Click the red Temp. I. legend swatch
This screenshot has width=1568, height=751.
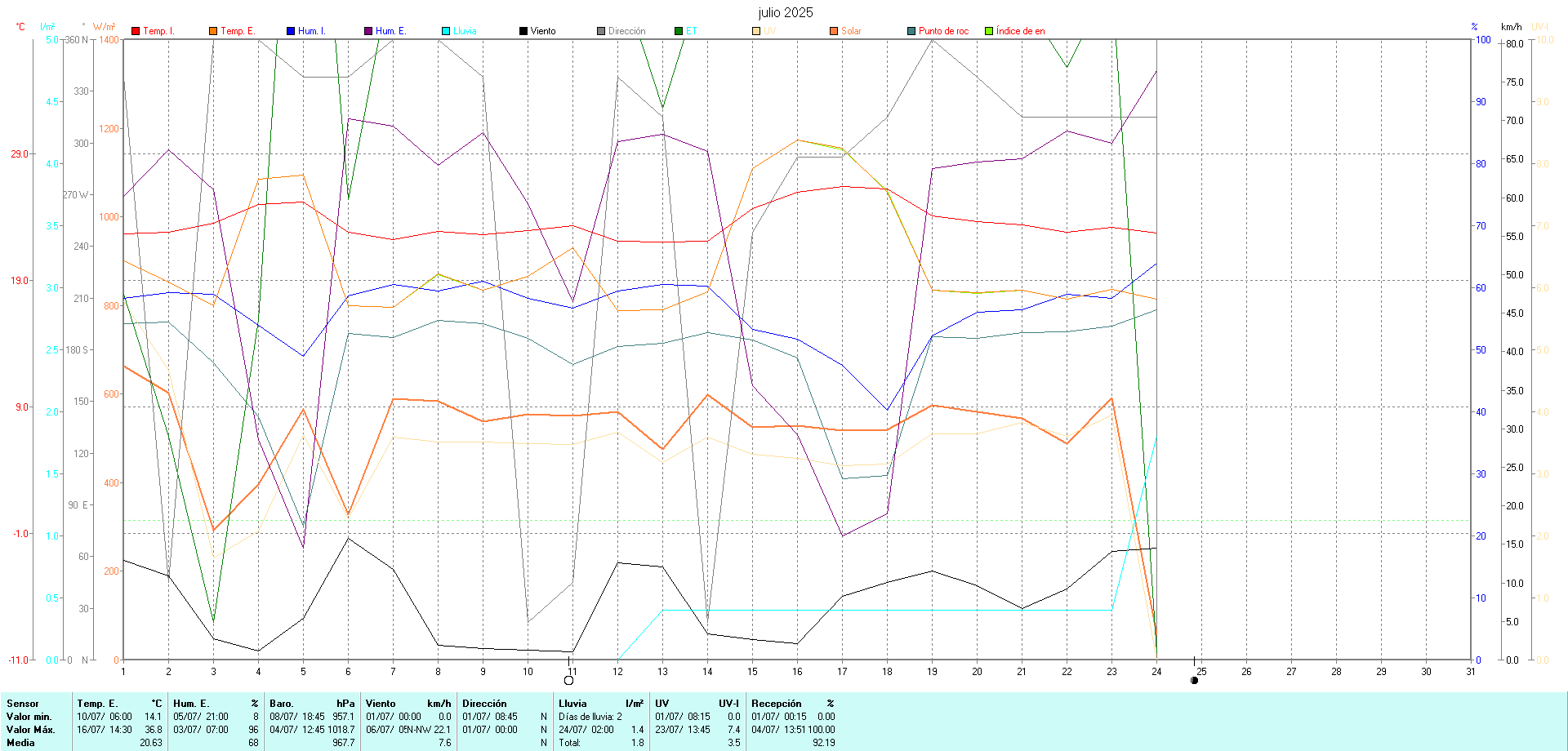tap(136, 31)
